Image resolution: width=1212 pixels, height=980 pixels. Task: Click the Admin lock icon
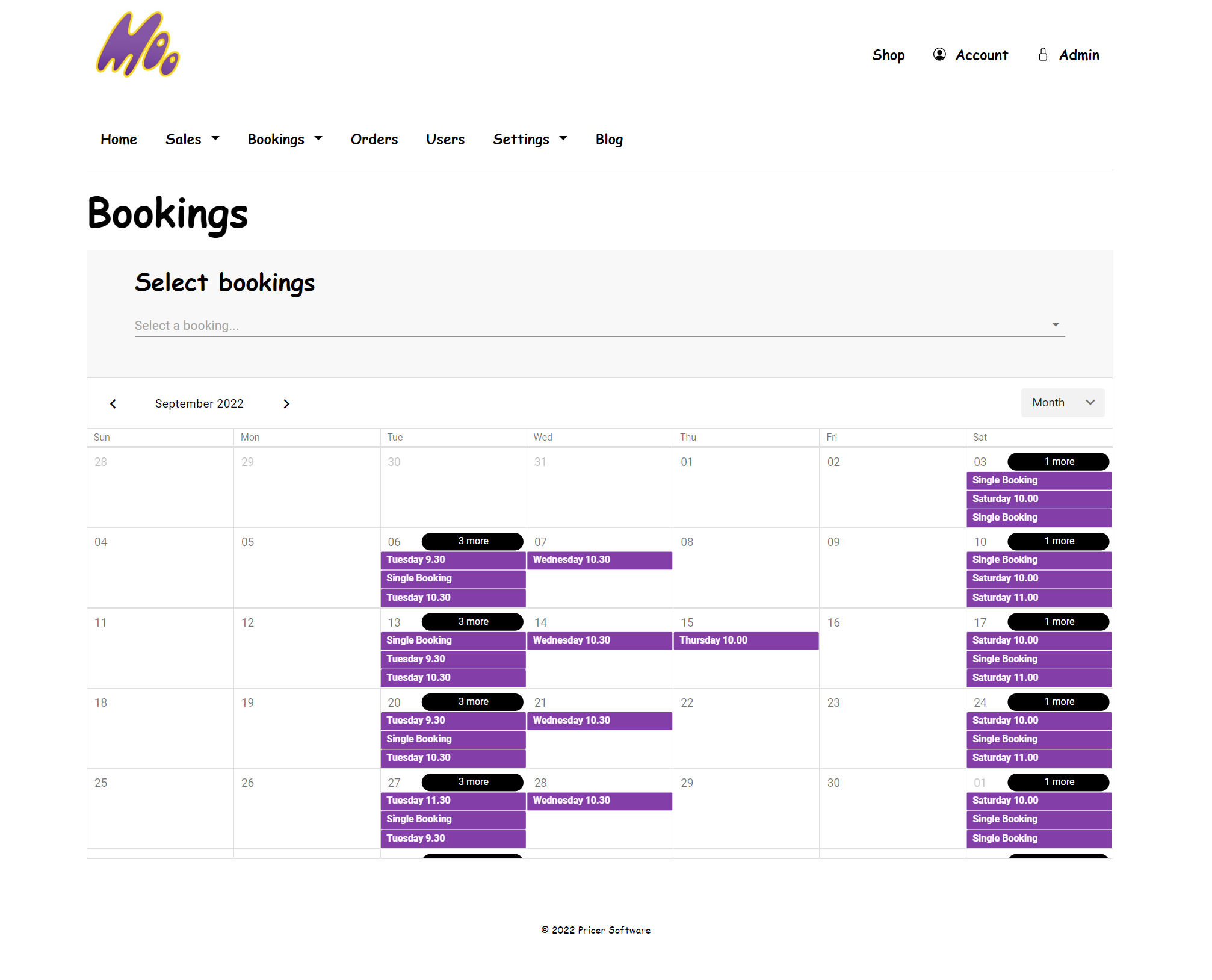pos(1043,55)
